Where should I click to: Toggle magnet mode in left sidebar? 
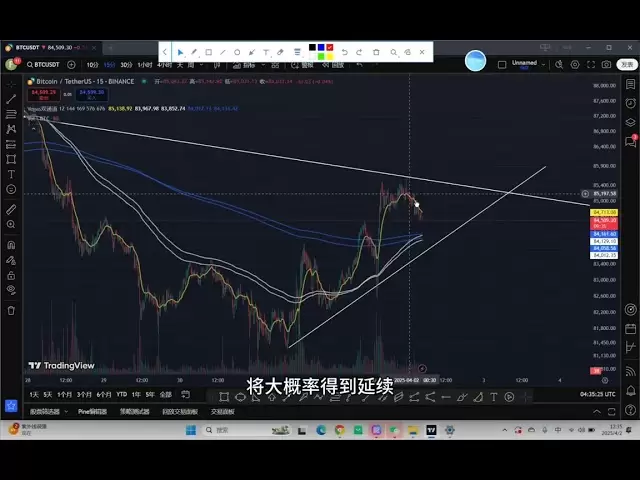point(11,245)
